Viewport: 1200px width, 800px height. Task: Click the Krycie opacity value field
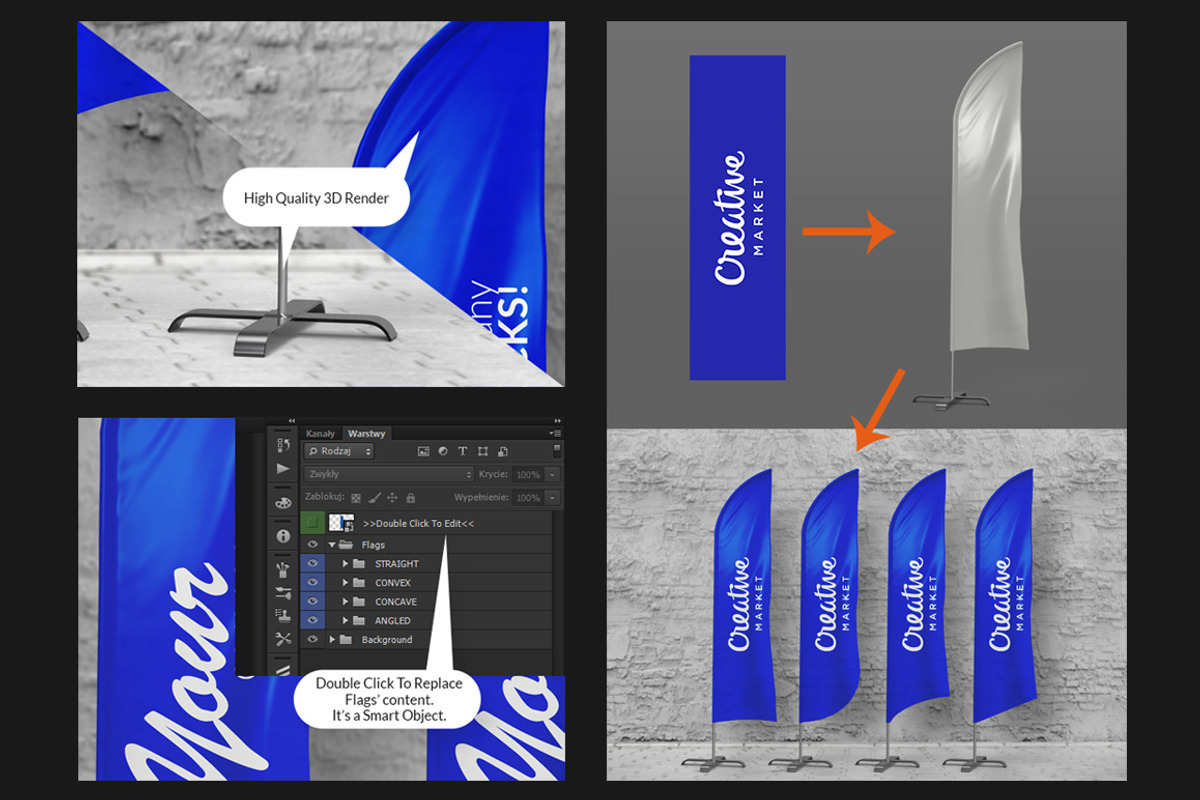point(529,475)
